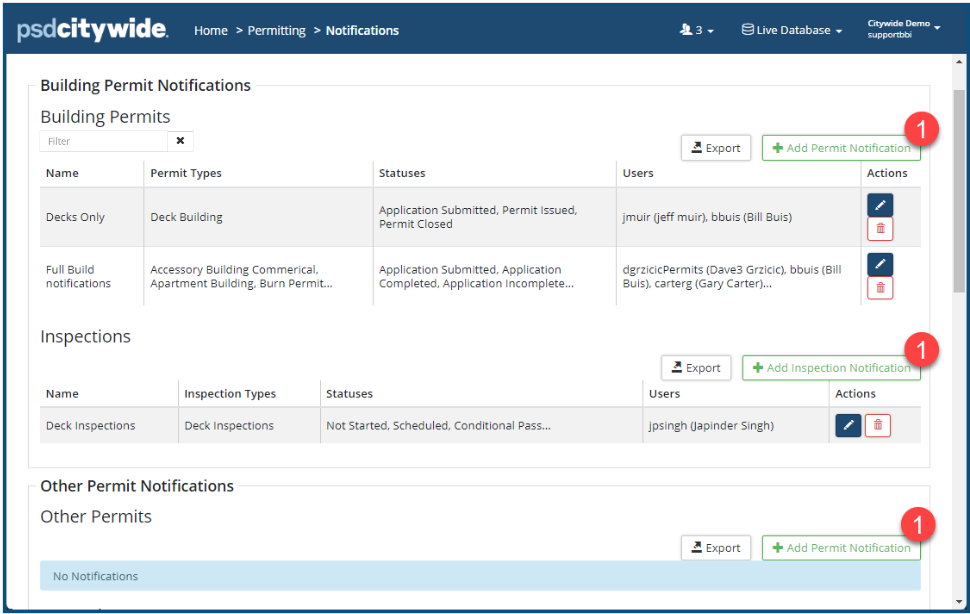Image resolution: width=970 pixels, height=614 pixels.
Task: Open the users count dropdown
Action: (x=696, y=30)
